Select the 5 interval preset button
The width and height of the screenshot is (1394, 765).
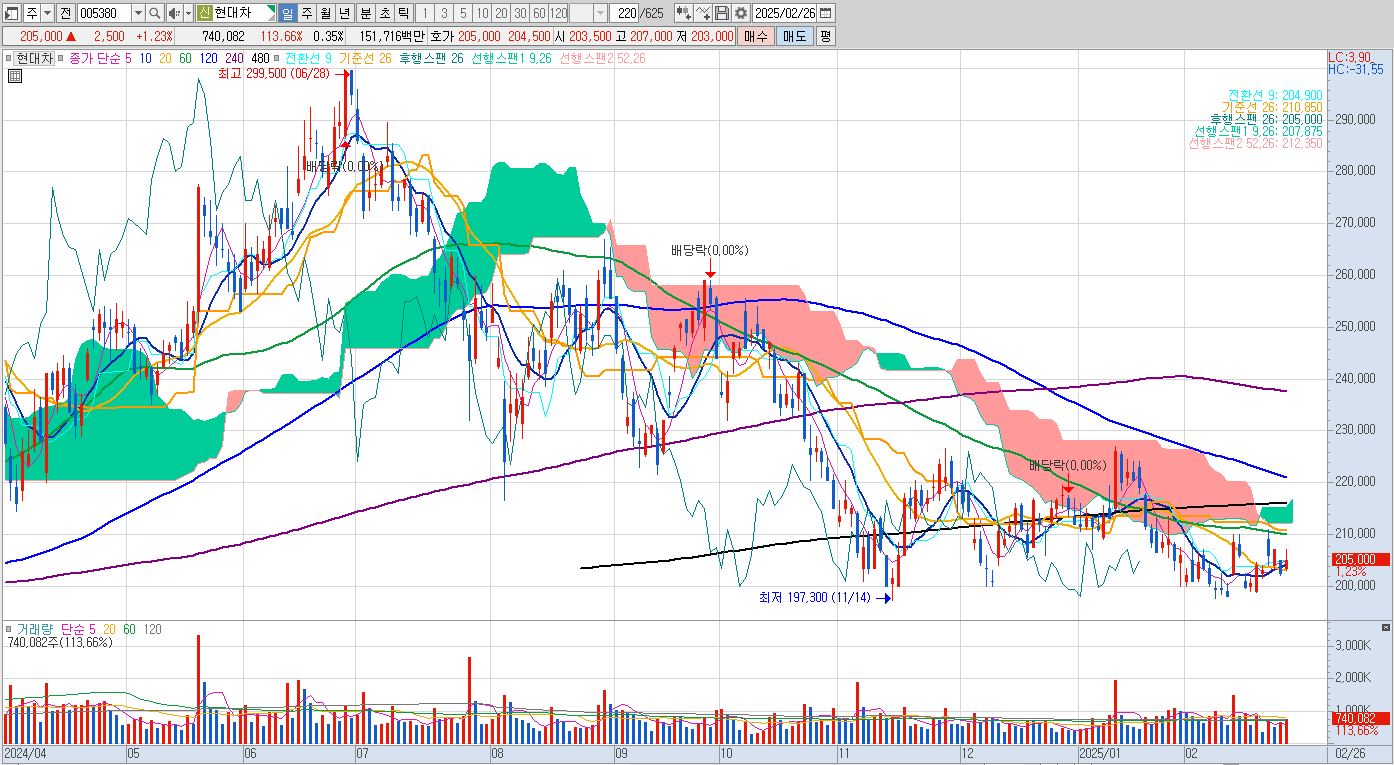[462, 13]
